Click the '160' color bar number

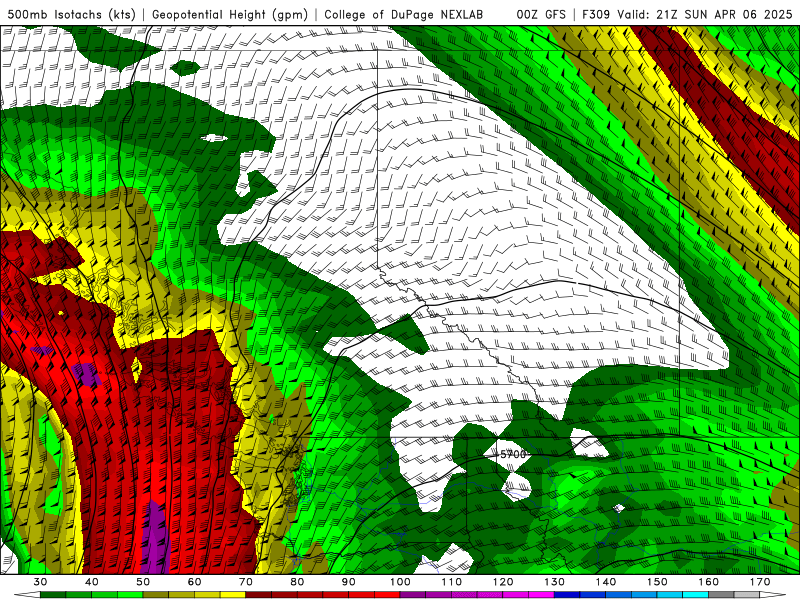coord(709,582)
